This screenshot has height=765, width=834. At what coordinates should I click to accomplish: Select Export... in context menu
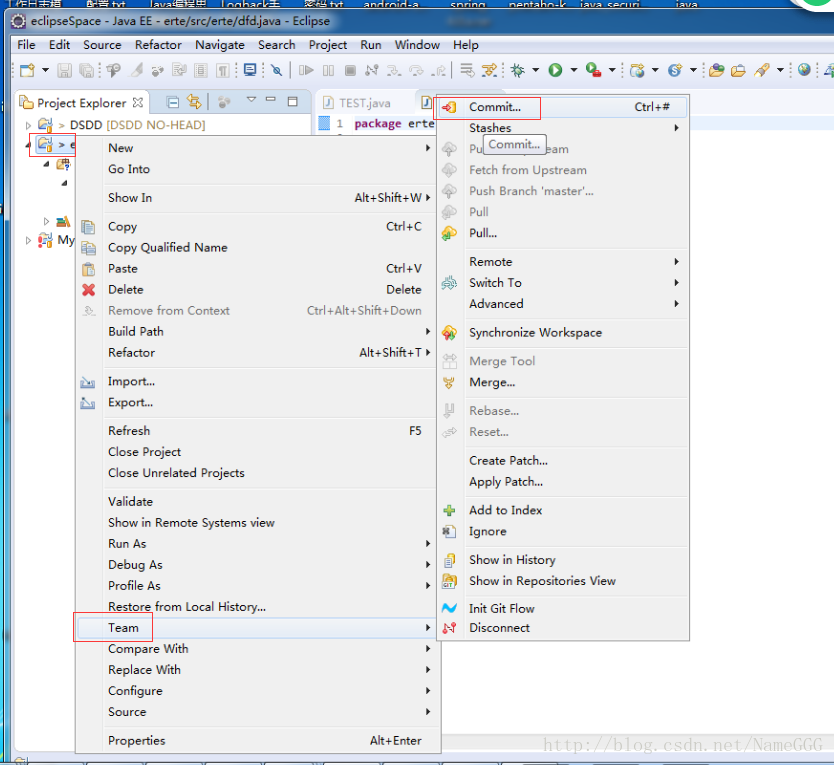click(x=258, y=402)
